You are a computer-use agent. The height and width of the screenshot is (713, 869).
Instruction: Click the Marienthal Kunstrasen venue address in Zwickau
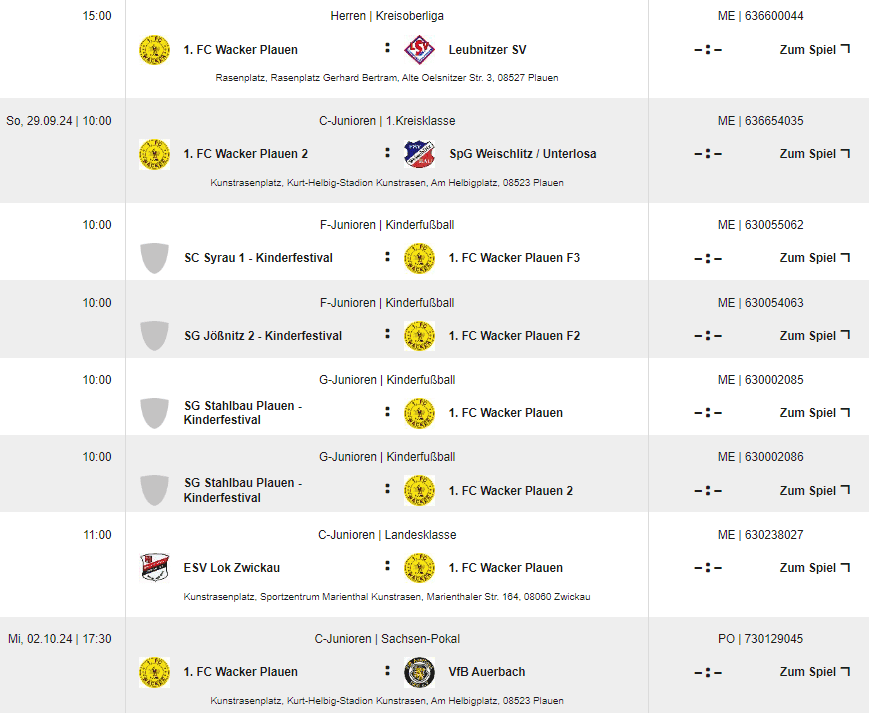(387, 597)
